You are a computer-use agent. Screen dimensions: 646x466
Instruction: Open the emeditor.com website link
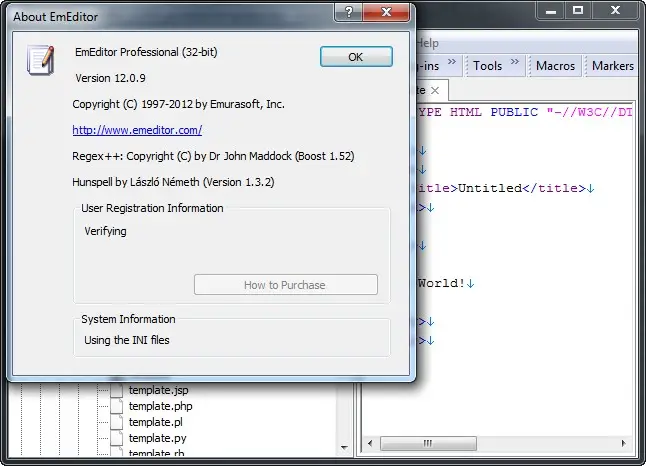pos(137,130)
